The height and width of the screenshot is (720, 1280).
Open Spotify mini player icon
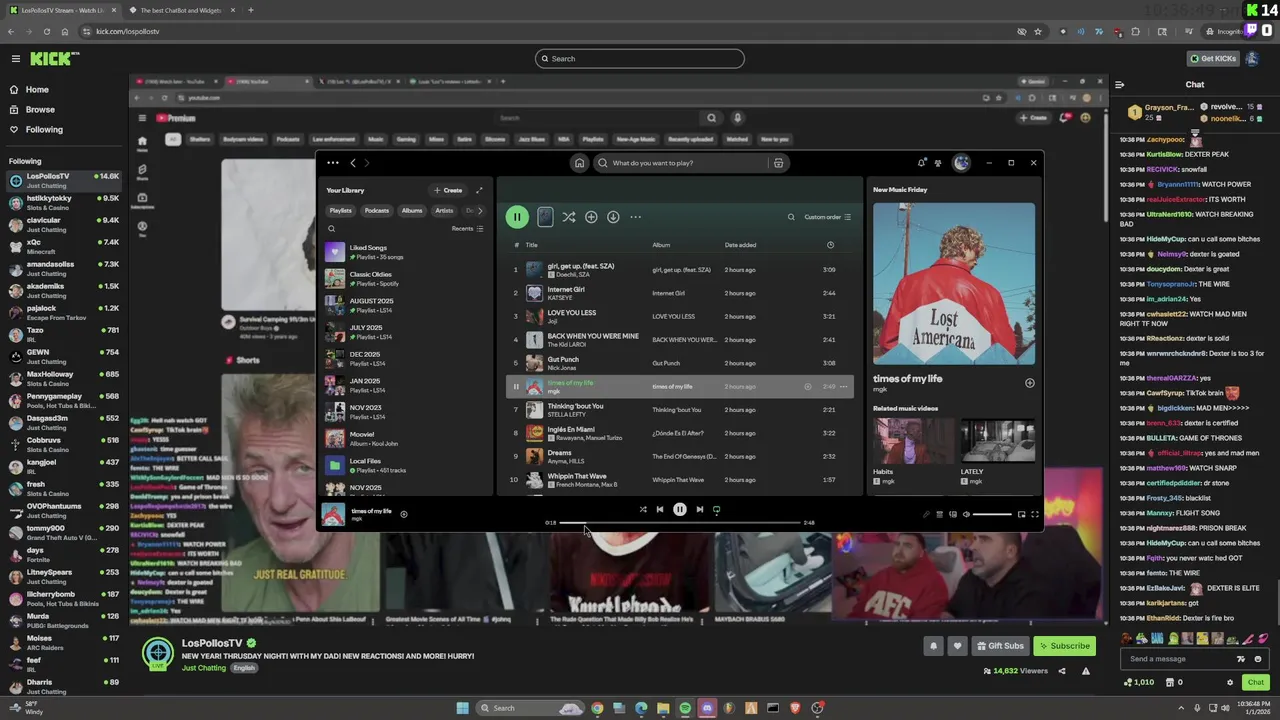(1021, 514)
